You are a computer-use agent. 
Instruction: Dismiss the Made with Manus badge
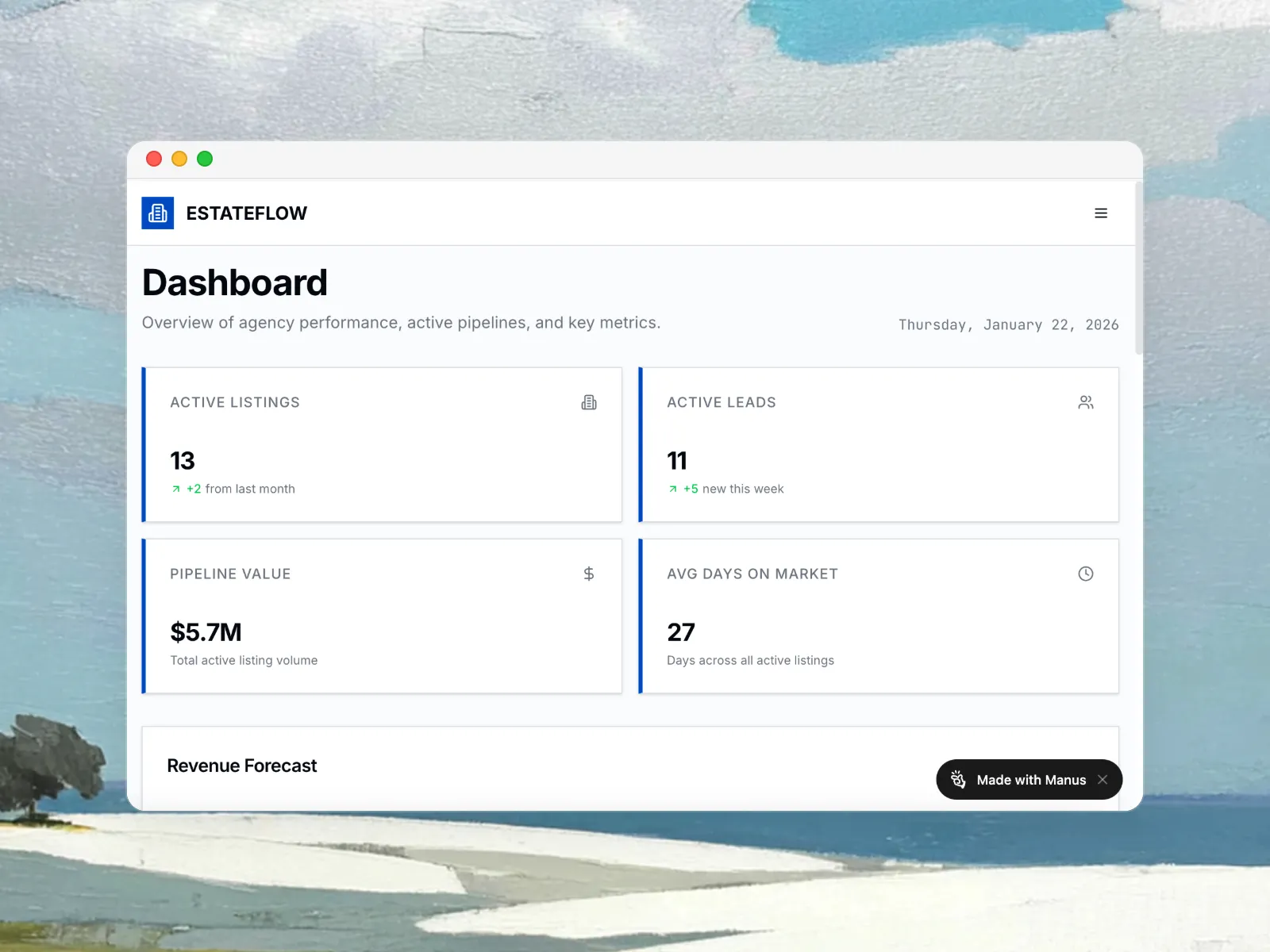coord(1103,780)
